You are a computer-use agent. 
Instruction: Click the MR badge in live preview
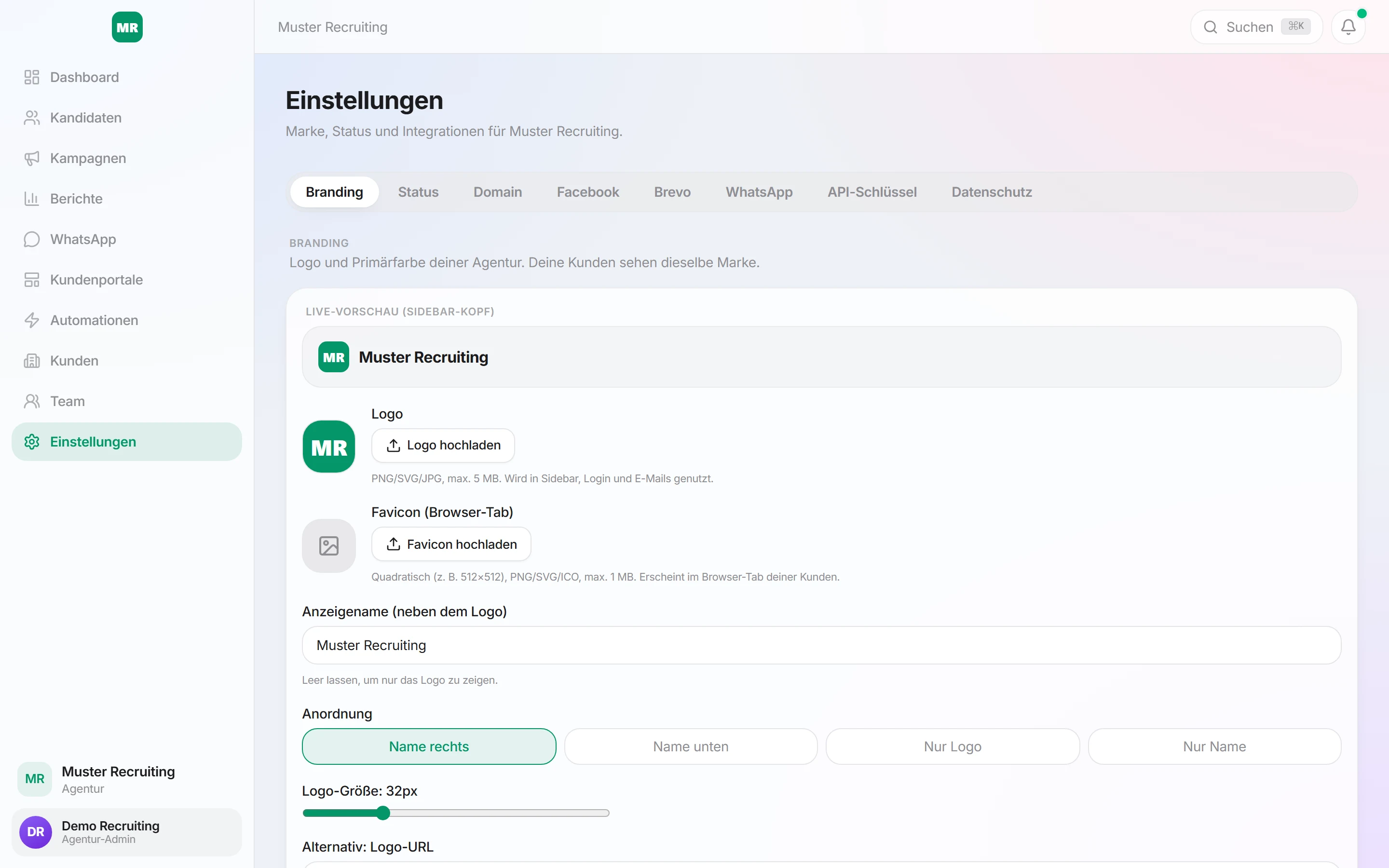point(333,357)
